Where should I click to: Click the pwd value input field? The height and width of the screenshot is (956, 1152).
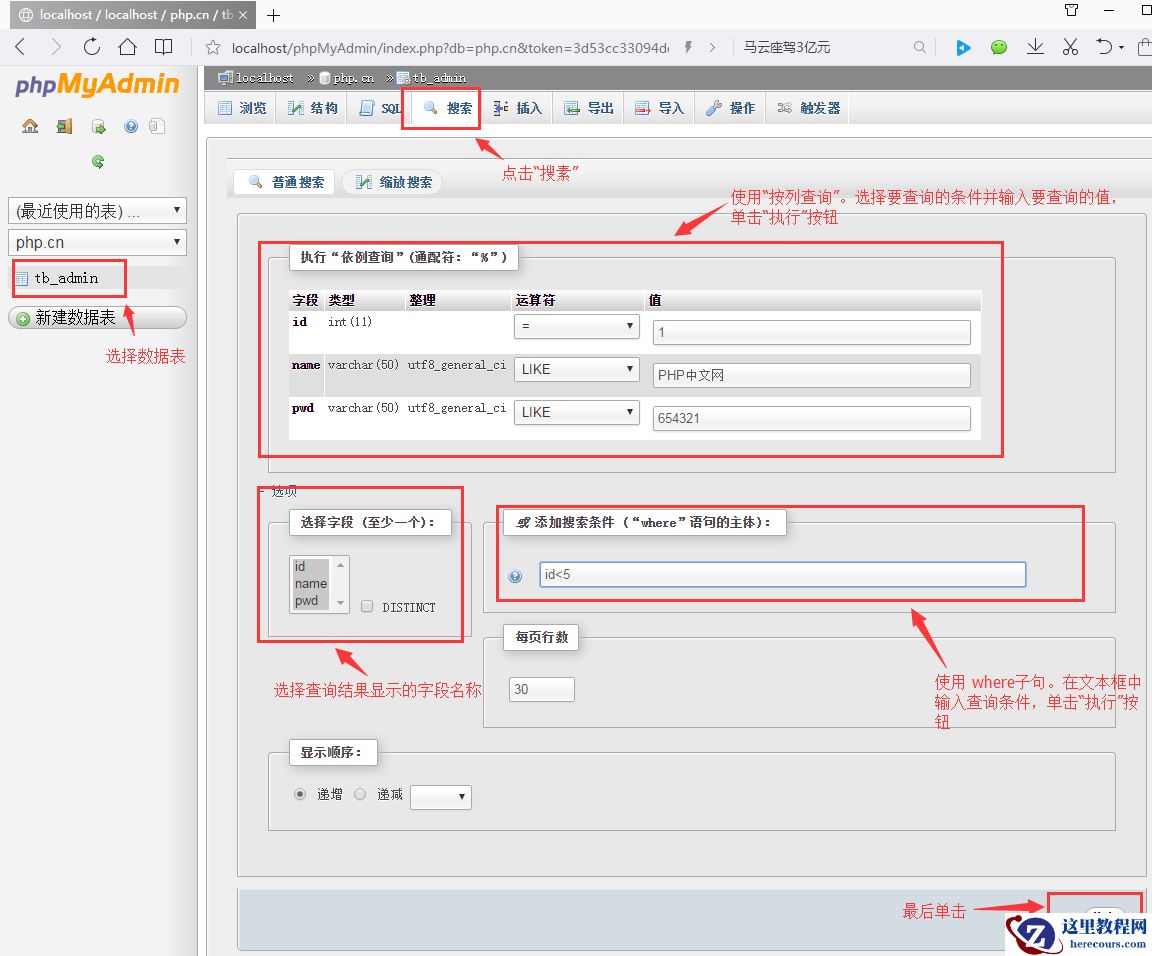[811, 418]
